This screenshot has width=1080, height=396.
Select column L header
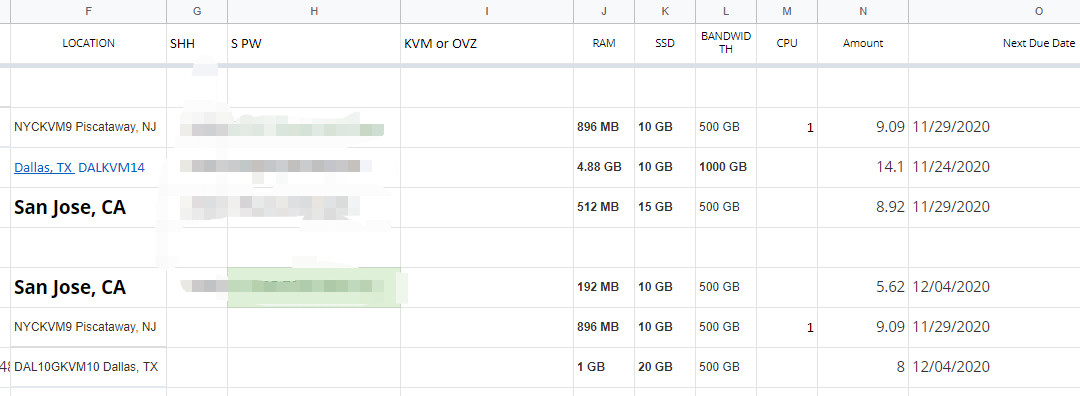[x=726, y=11]
